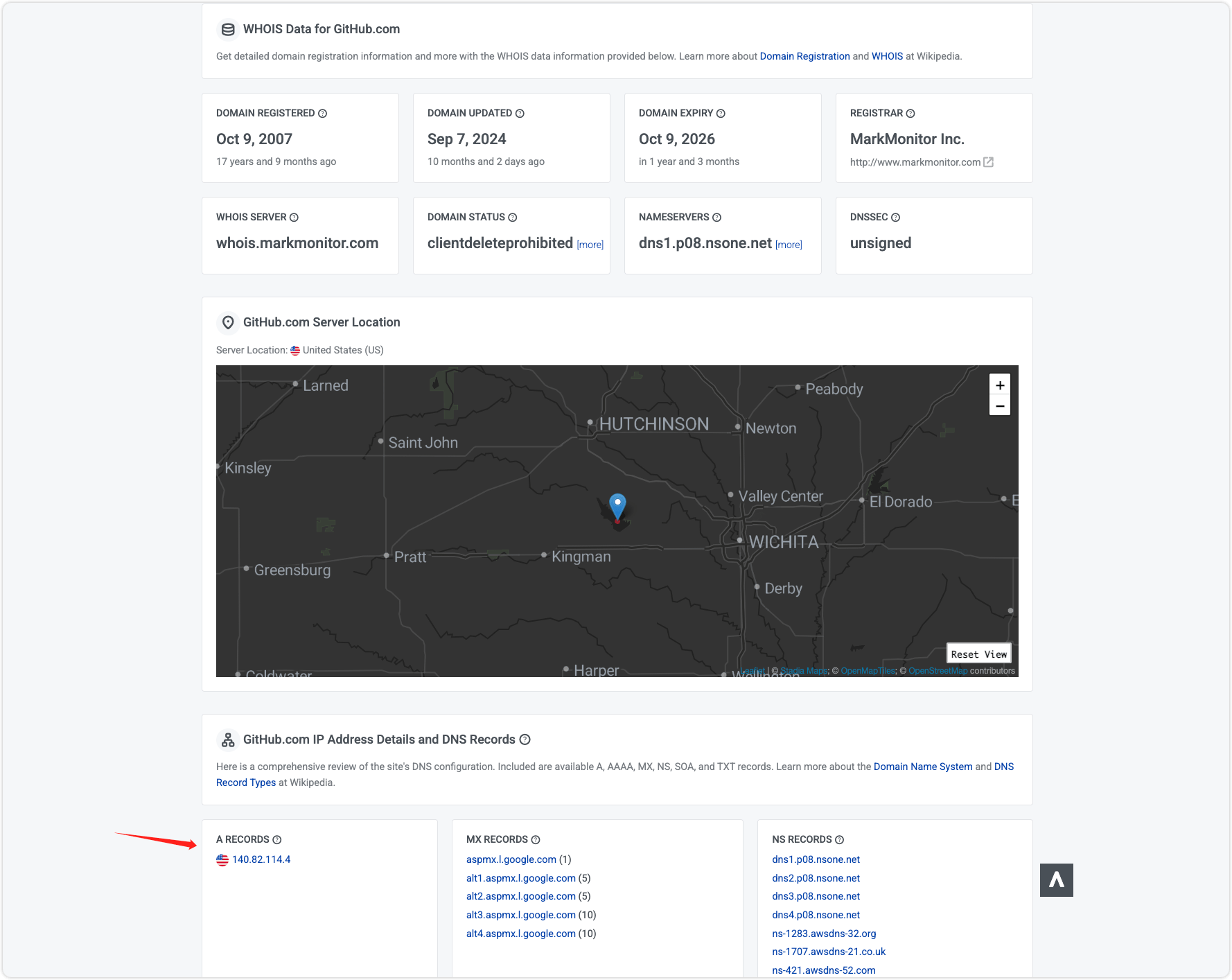
Task: Click the Oct 9, 2026 expiry date
Action: [677, 139]
